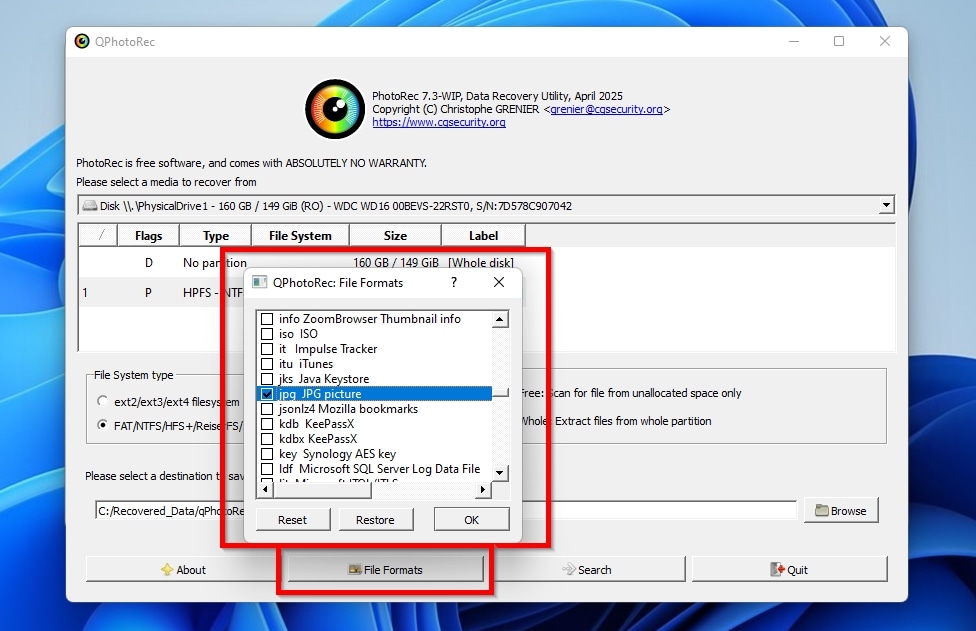976x631 pixels.
Task: Check the kdbx KeePassX format
Action: (x=266, y=439)
